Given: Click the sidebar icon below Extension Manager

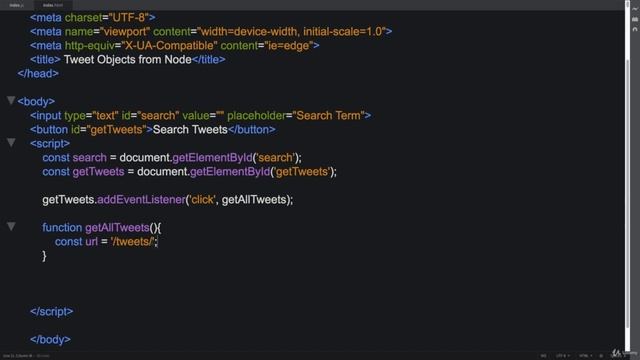Looking at the screenshot, I should coord(635,29).
